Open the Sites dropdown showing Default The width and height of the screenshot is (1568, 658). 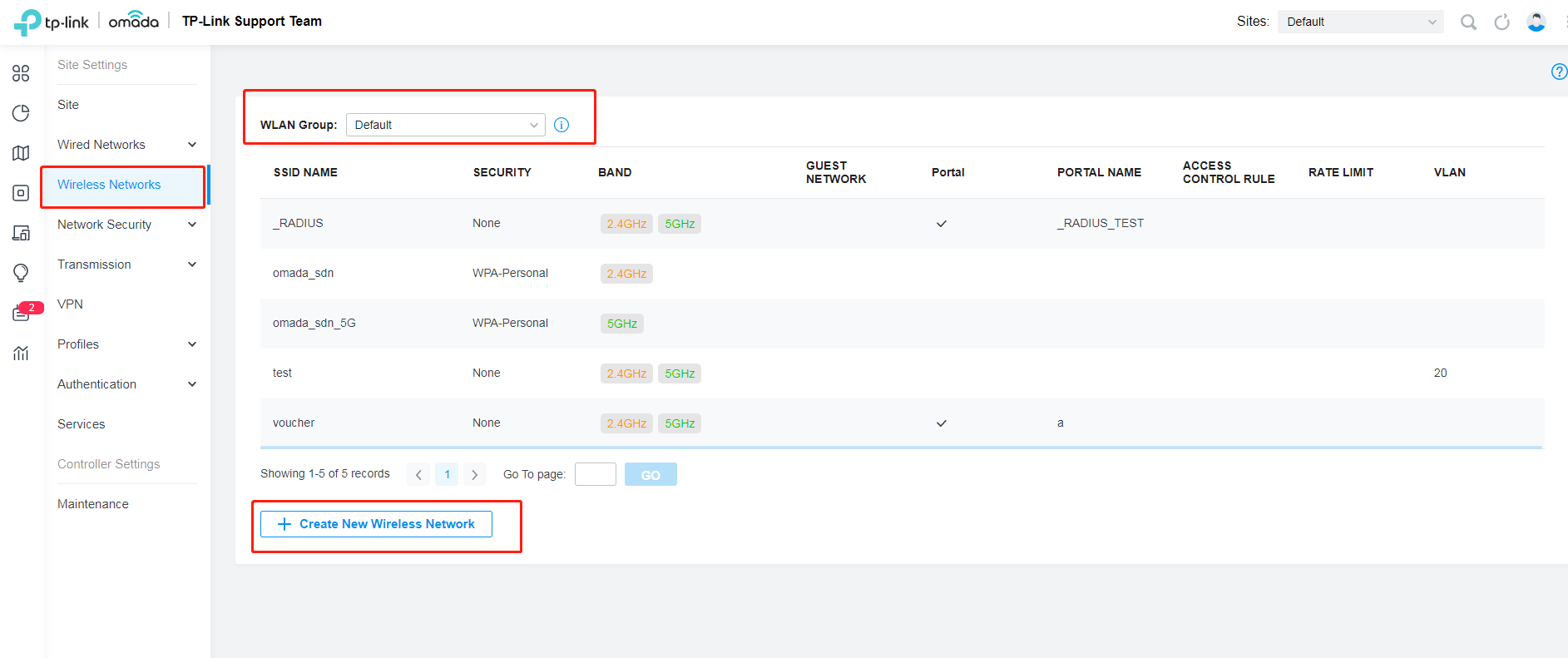[1360, 22]
